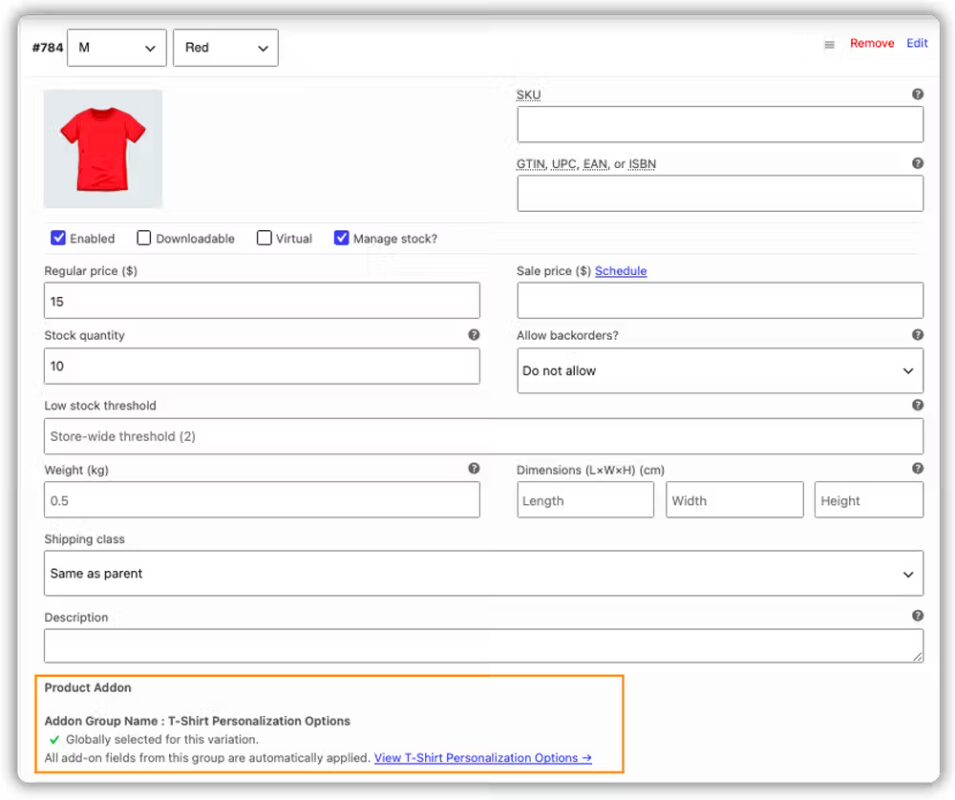
Task: Click the drag handle icon beside Remove
Action: click(x=829, y=44)
